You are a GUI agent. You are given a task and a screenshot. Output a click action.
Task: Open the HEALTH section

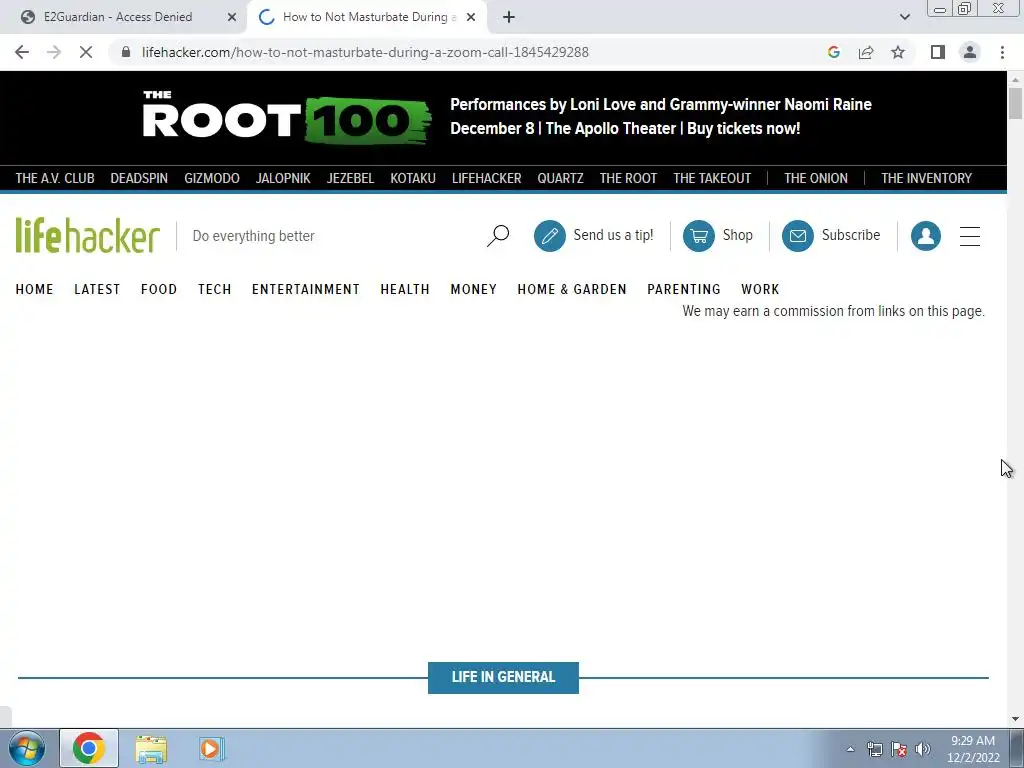pos(405,289)
